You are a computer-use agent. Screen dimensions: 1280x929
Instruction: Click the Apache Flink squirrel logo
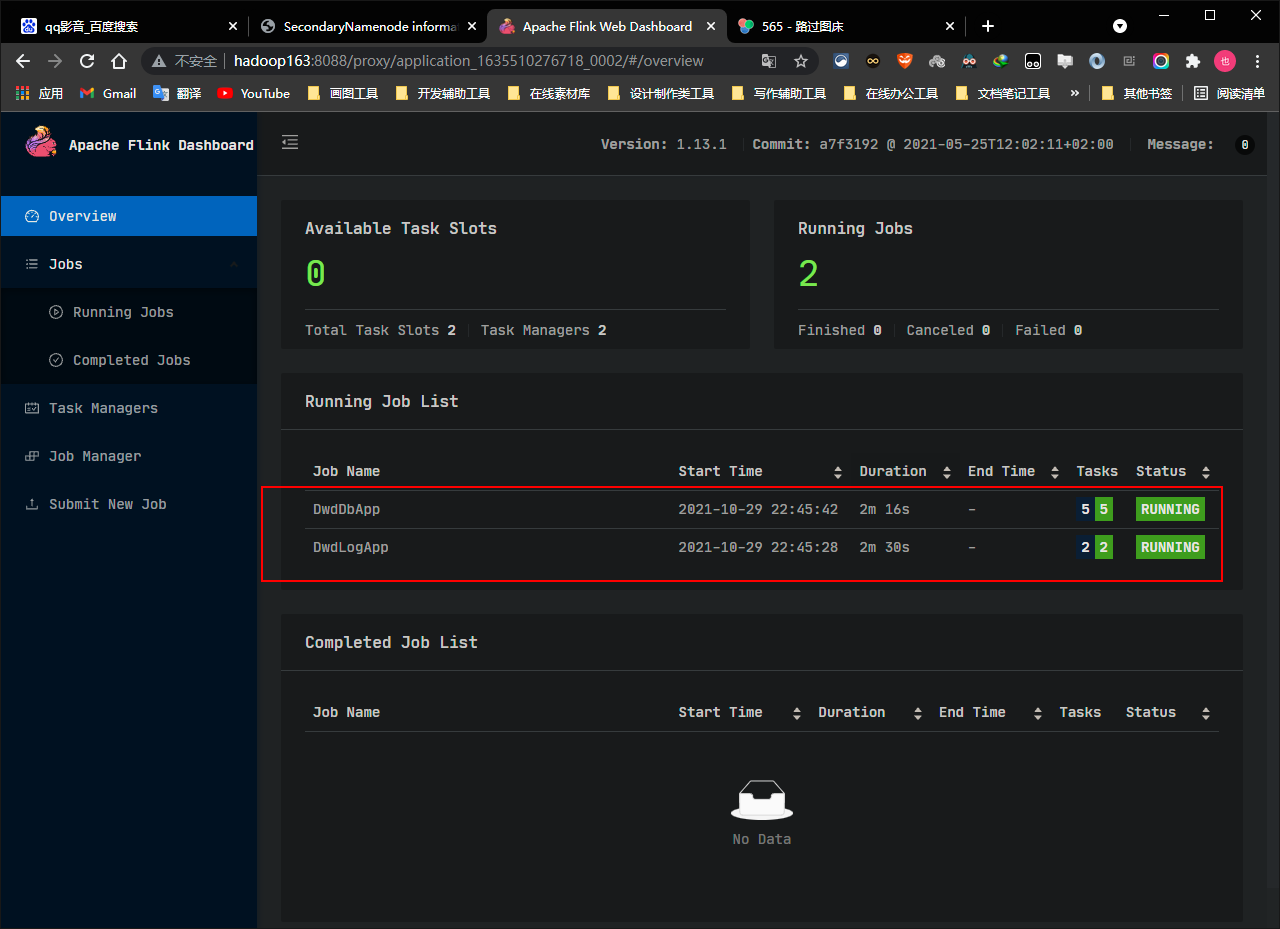41,142
